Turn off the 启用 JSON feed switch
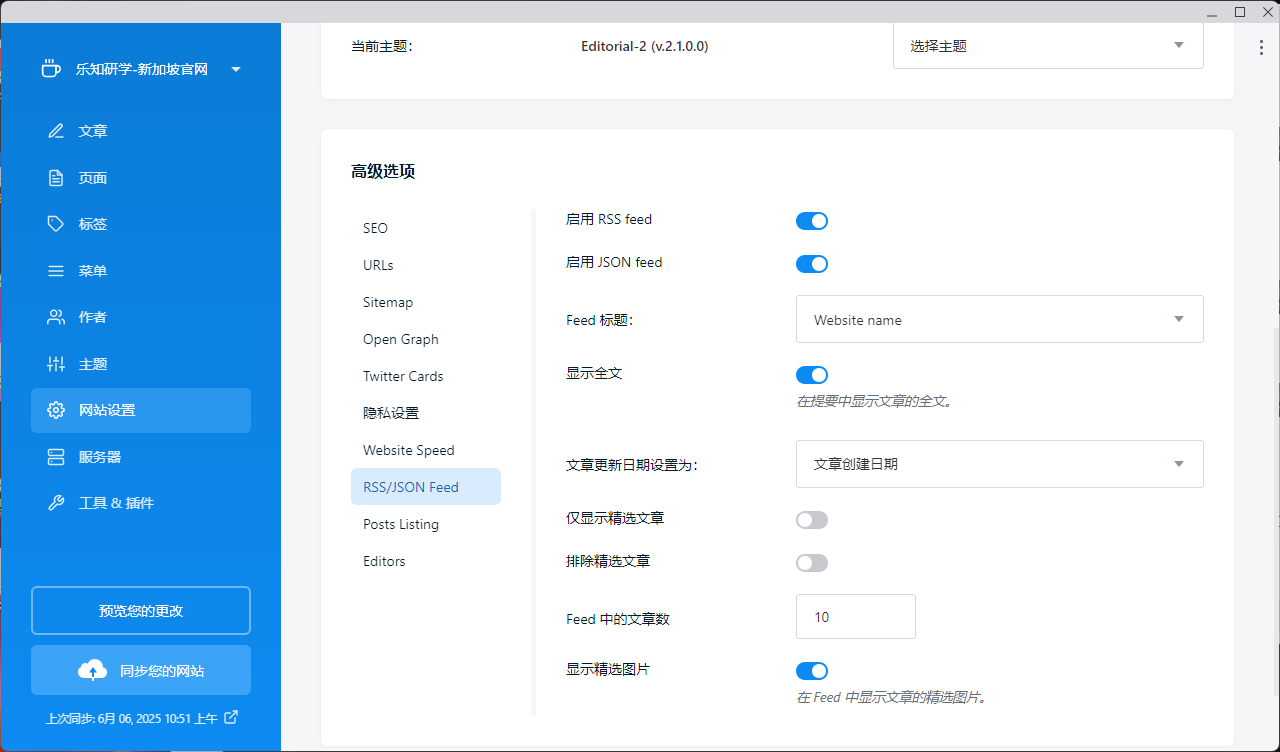 click(x=811, y=264)
